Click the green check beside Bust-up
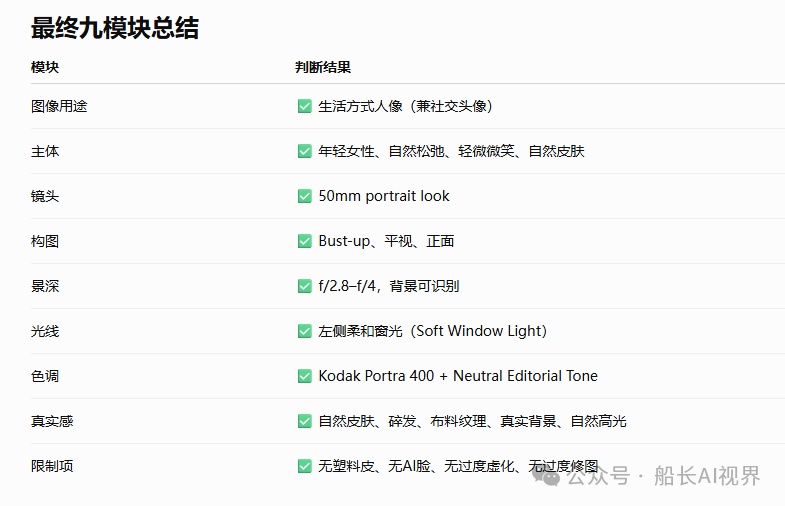This screenshot has width=785, height=506. coord(304,241)
